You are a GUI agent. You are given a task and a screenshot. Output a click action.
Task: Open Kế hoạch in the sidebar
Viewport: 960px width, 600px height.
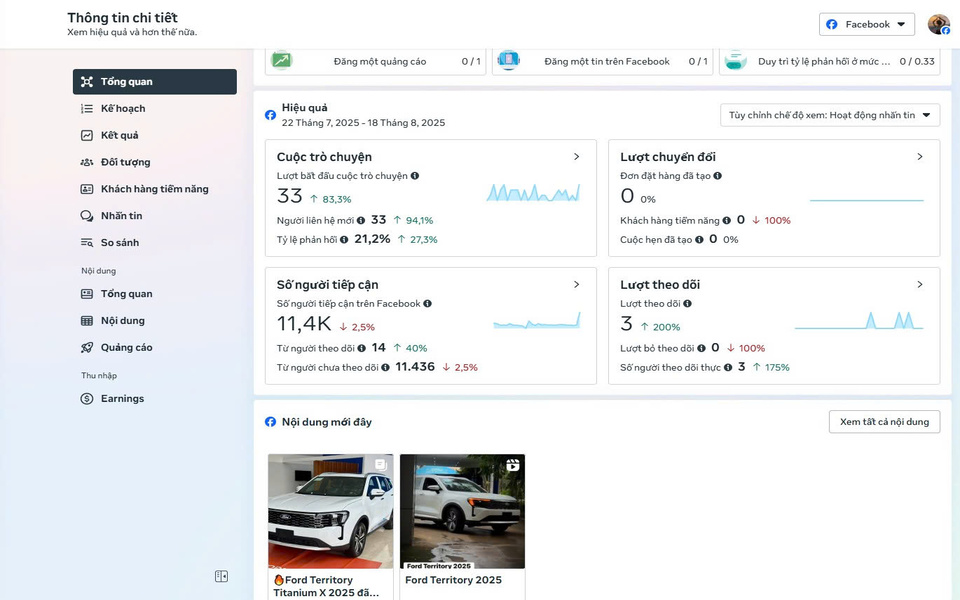coord(123,108)
